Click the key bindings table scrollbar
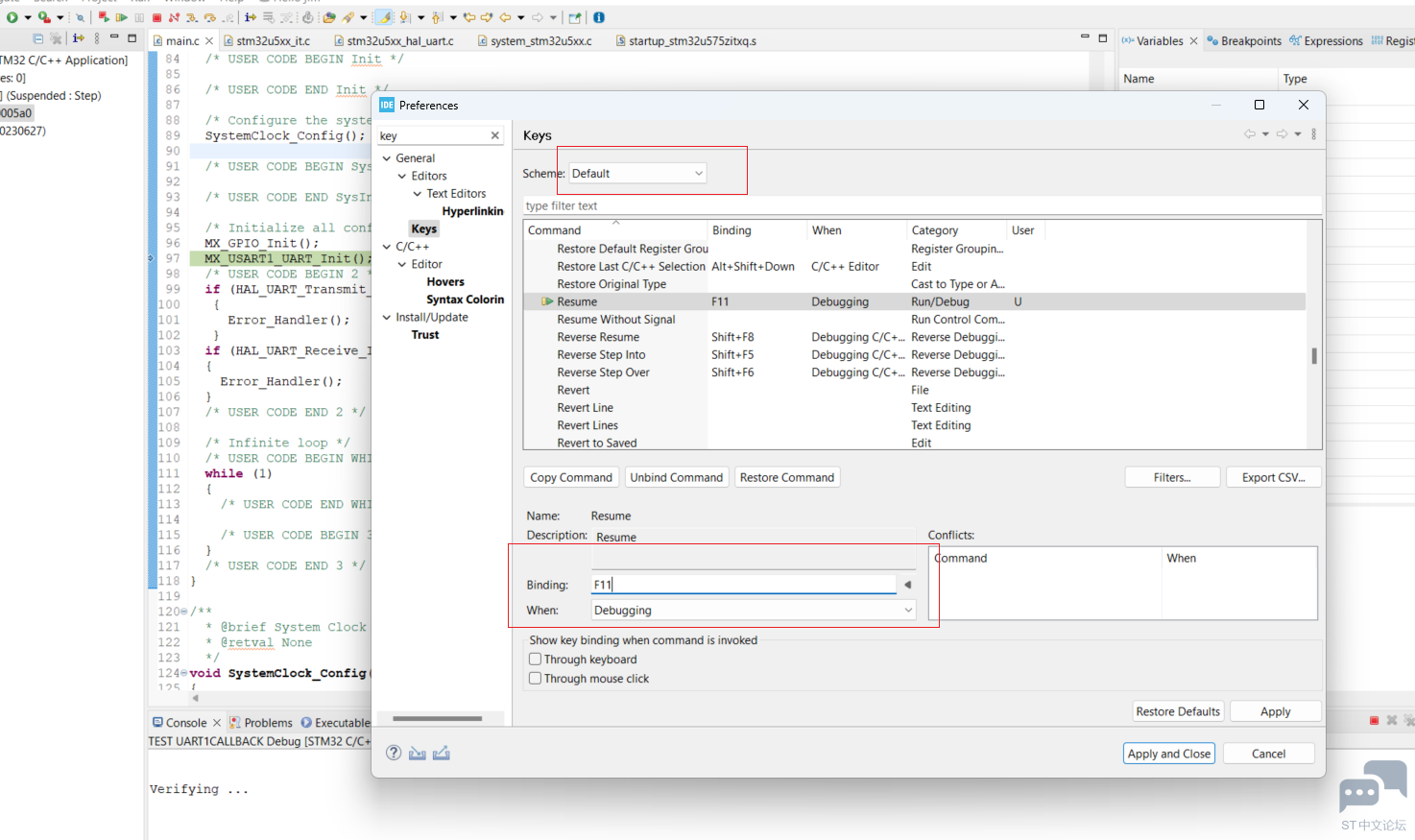Viewport: 1415px width, 840px height. pos(1314,356)
